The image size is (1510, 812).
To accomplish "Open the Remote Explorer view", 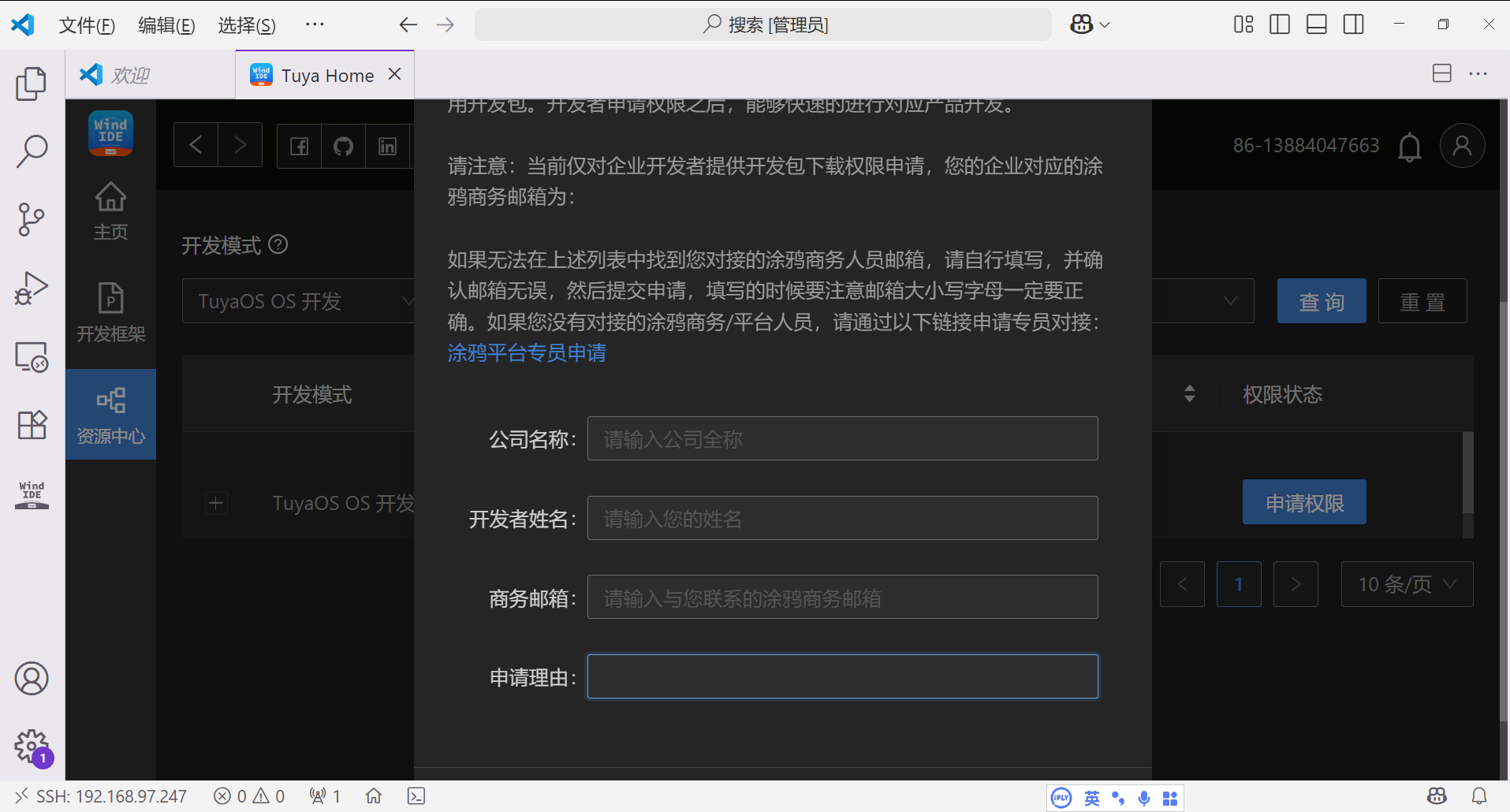I will (x=32, y=357).
